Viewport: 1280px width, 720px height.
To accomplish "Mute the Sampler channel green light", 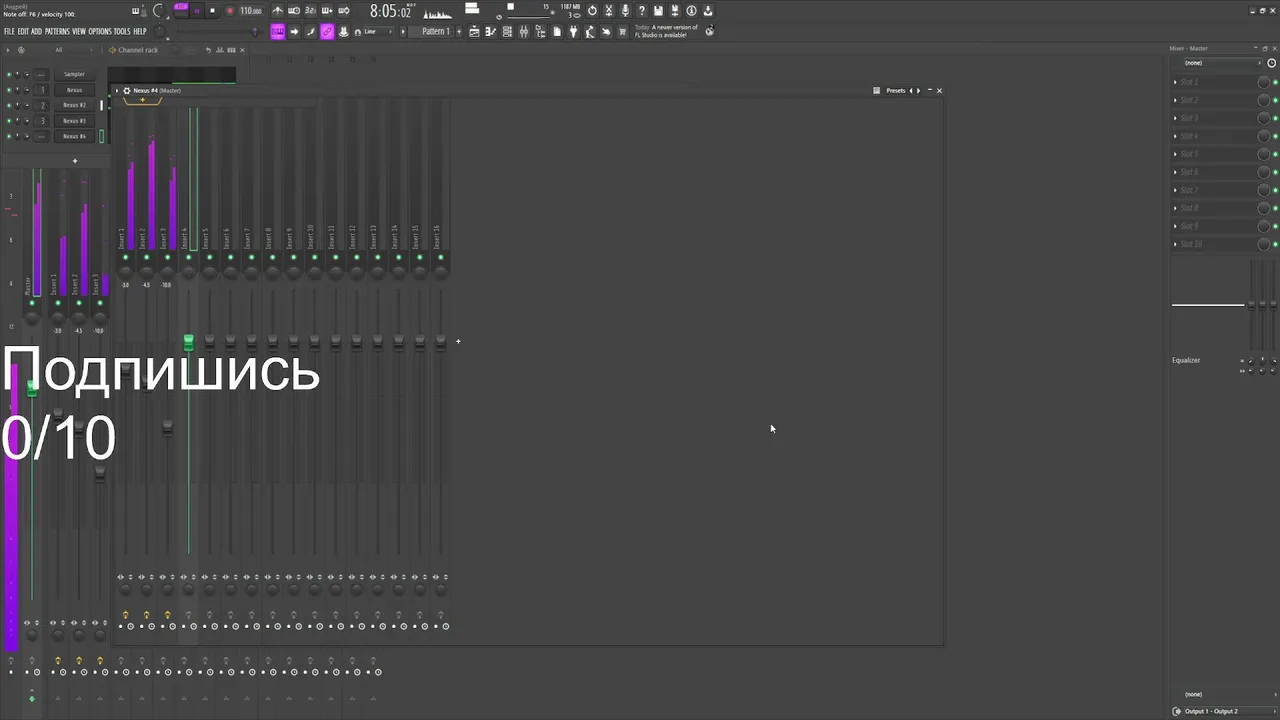I will point(9,74).
